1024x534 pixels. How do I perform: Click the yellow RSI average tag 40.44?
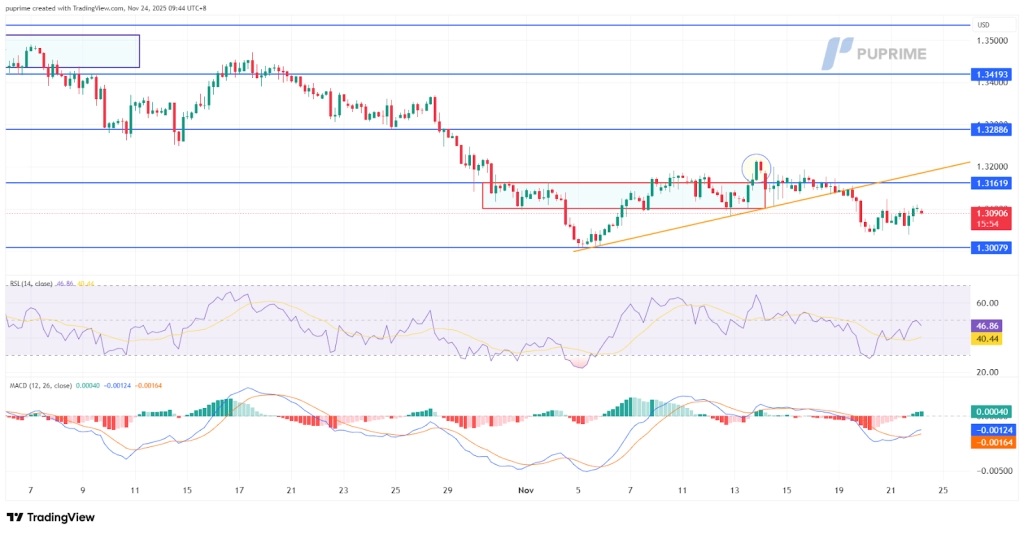tap(989, 339)
